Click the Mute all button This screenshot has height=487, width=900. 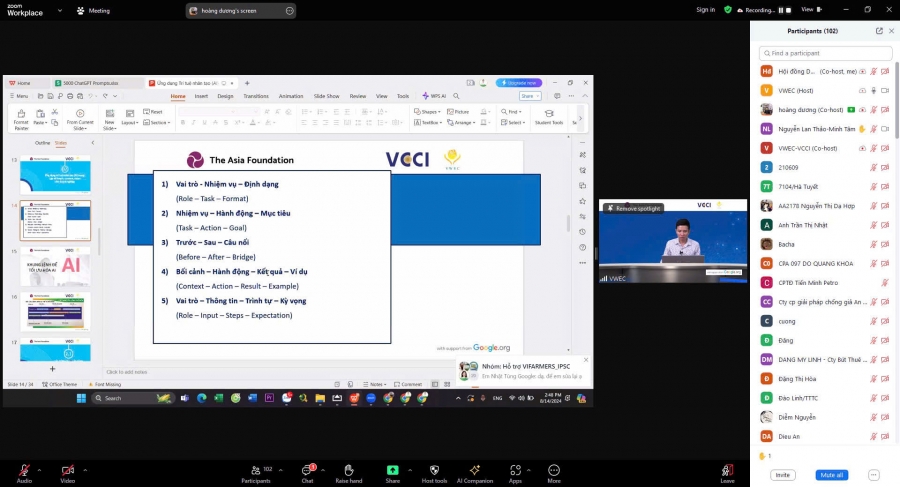pos(830,475)
